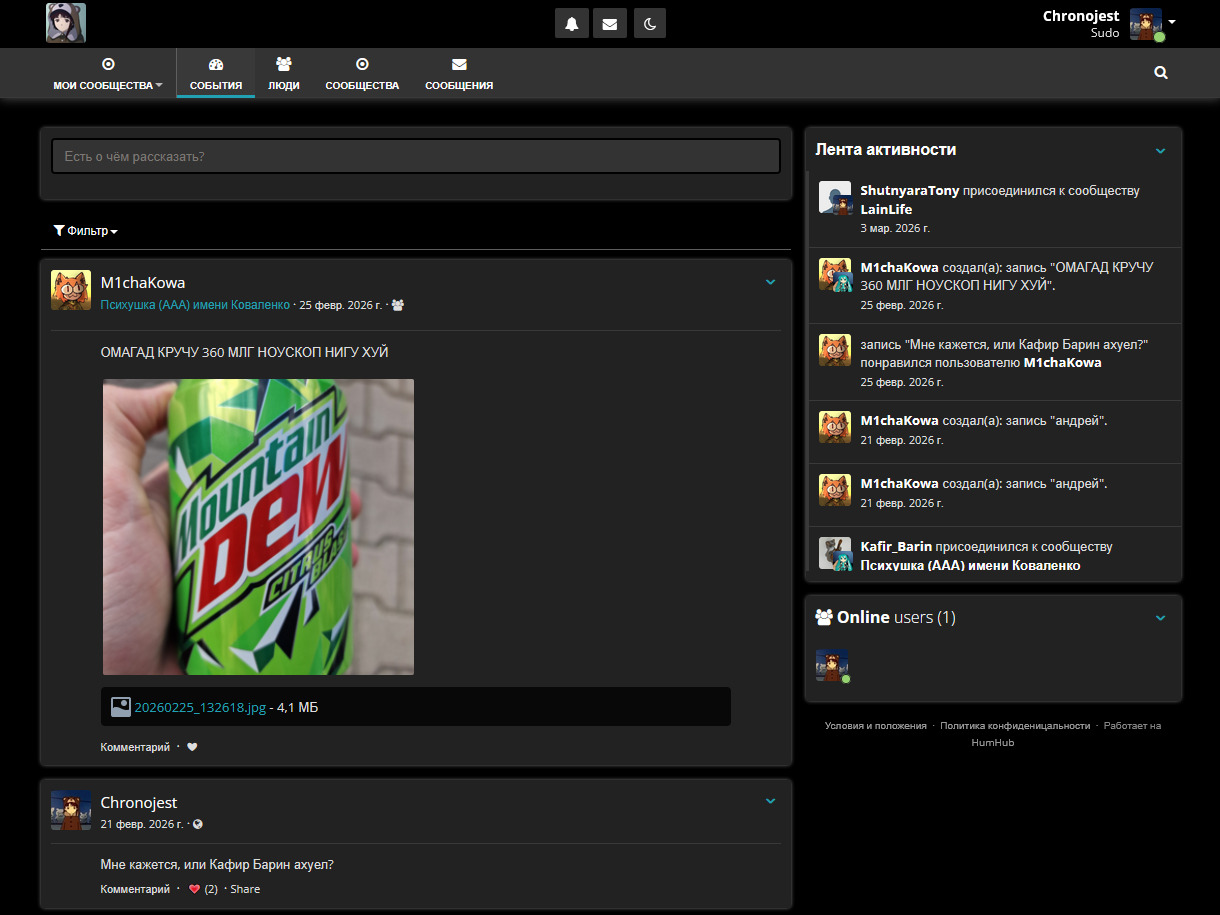Click Share on the Chronojest post

(245, 889)
